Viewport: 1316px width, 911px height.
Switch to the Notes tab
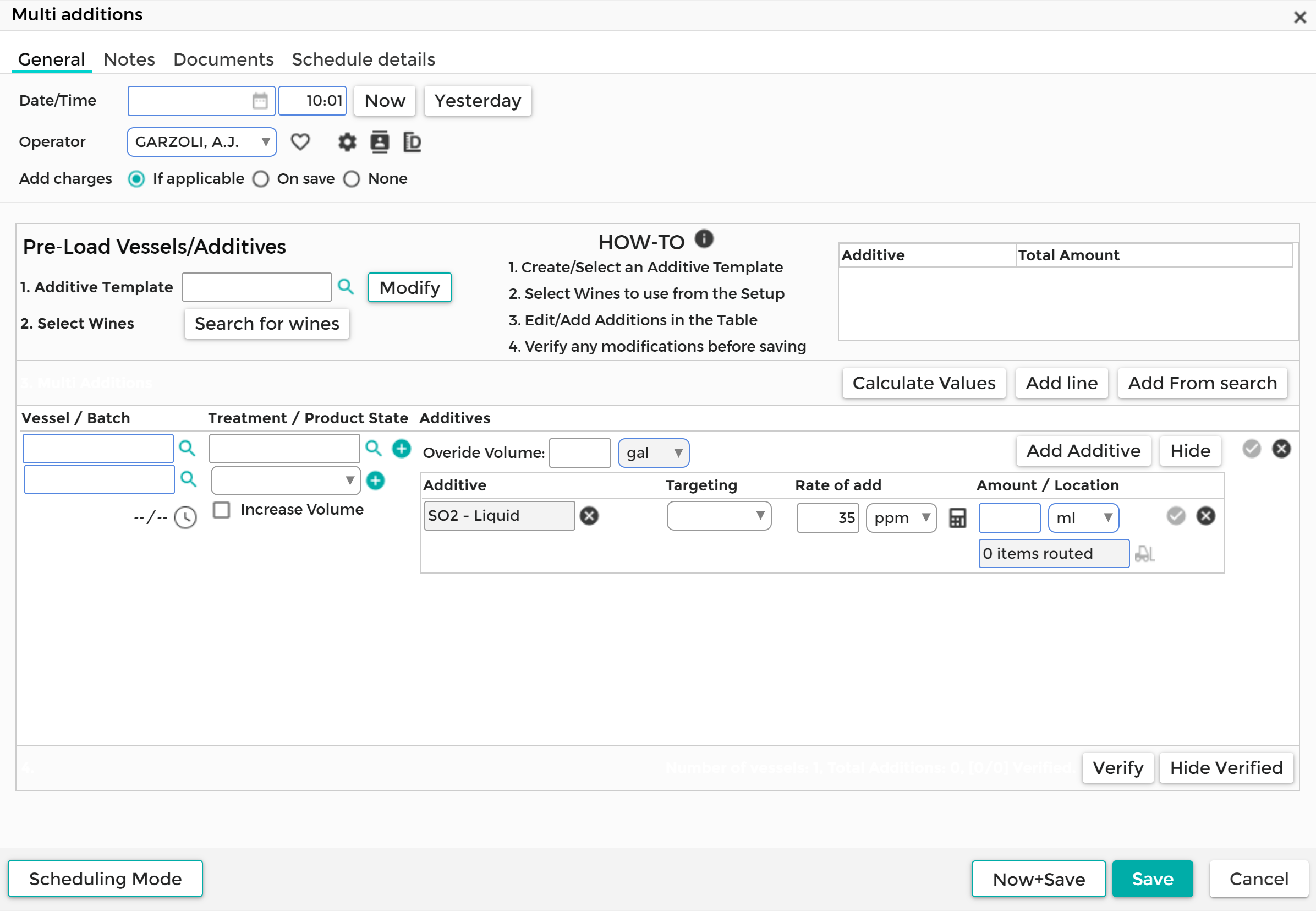[x=129, y=59]
